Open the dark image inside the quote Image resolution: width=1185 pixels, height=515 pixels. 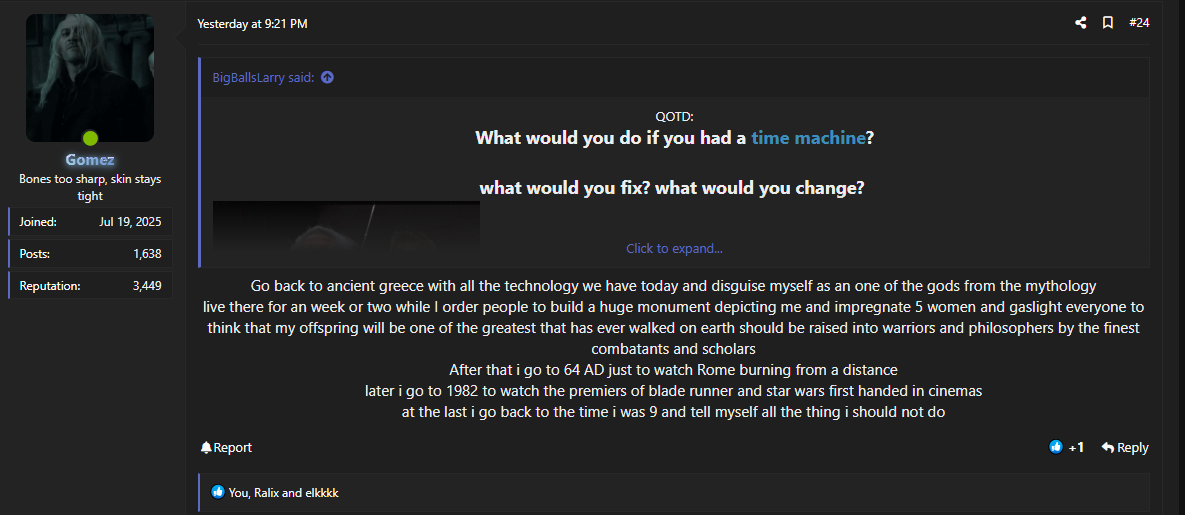[346, 225]
